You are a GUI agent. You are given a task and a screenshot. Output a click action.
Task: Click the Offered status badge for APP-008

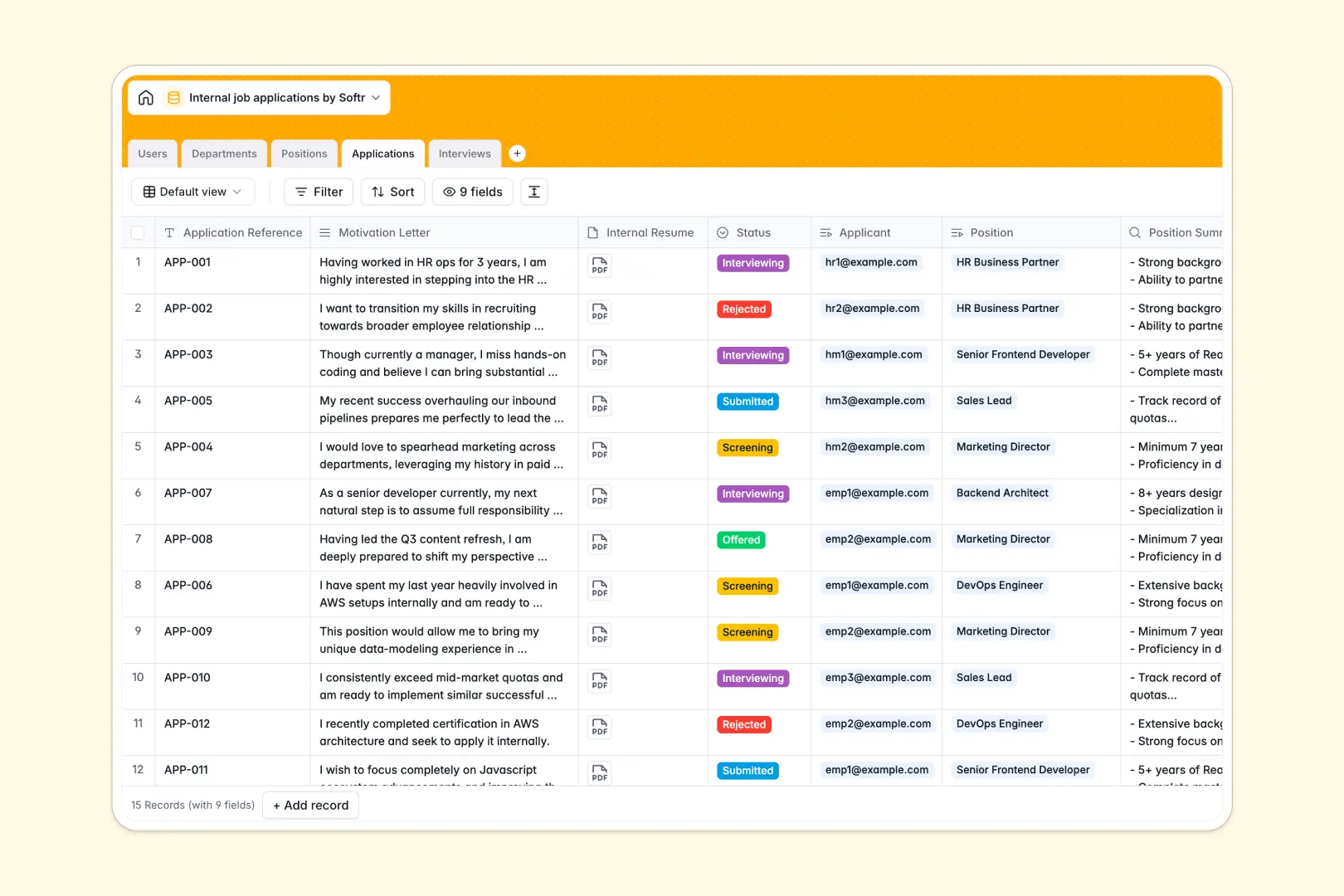point(740,539)
